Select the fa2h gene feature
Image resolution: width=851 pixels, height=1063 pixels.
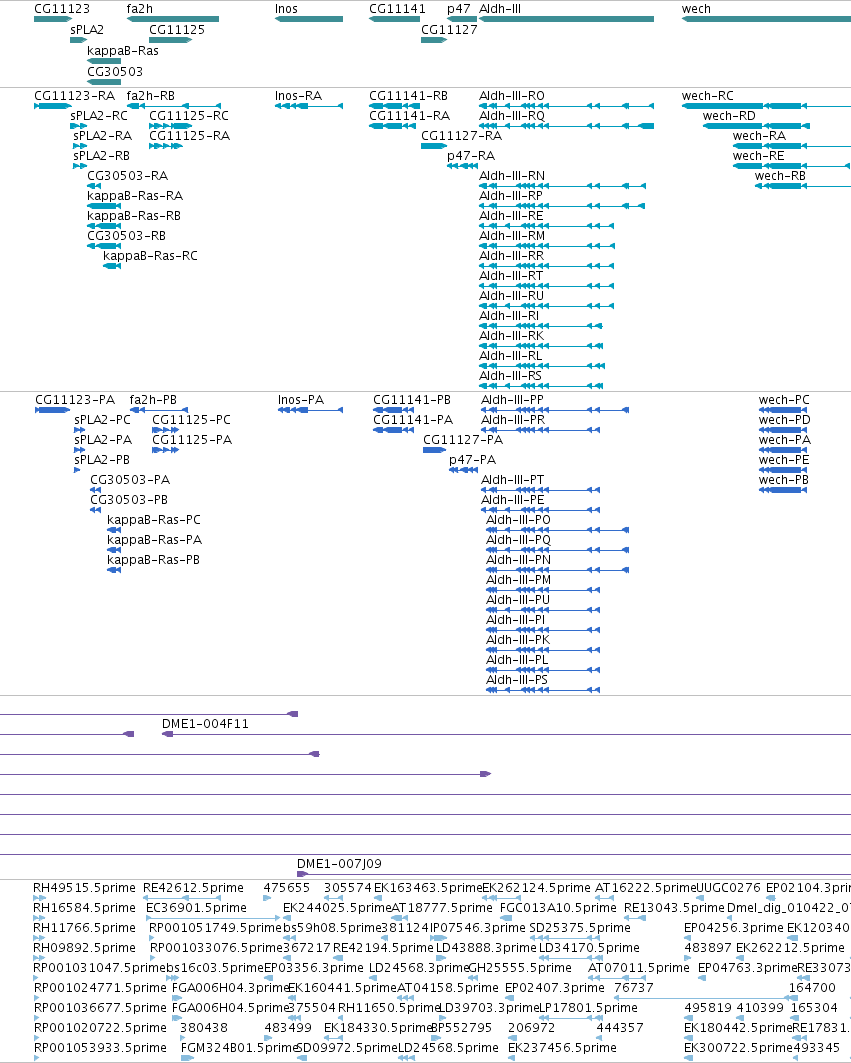coord(173,19)
